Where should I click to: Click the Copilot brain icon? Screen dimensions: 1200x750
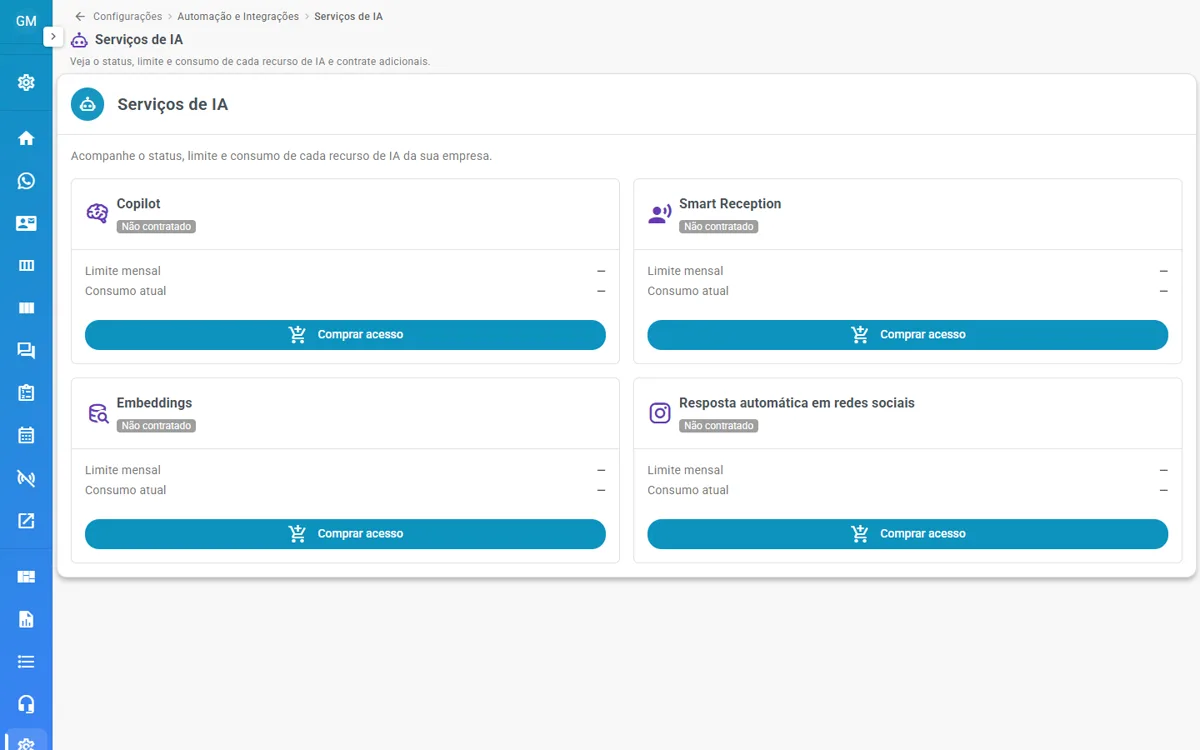pyautogui.click(x=97, y=214)
